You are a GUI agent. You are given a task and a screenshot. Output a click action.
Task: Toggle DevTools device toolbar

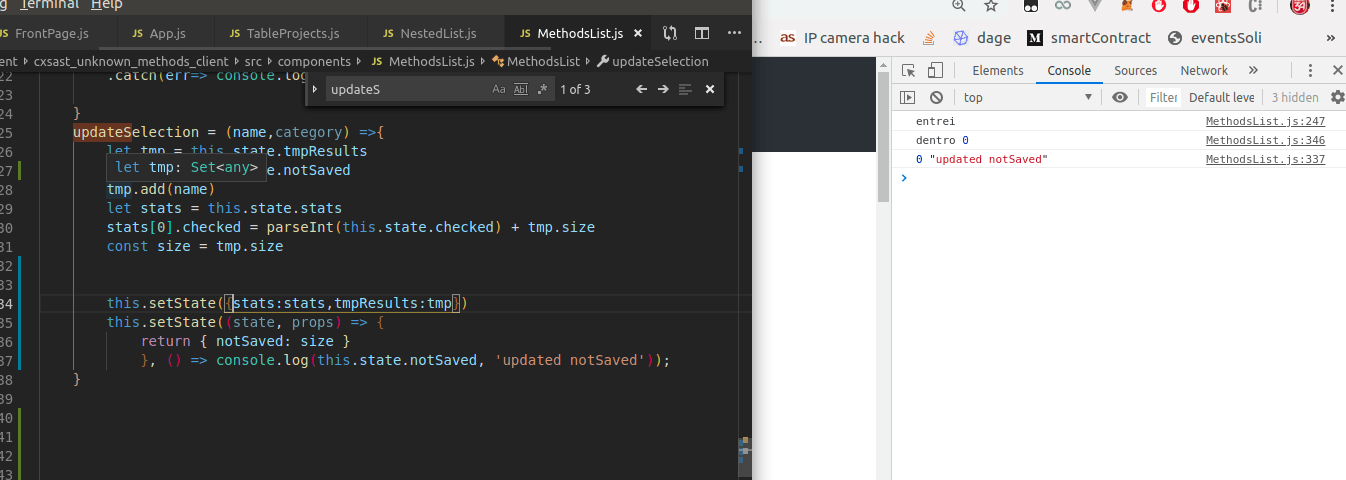tap(935, 70)
